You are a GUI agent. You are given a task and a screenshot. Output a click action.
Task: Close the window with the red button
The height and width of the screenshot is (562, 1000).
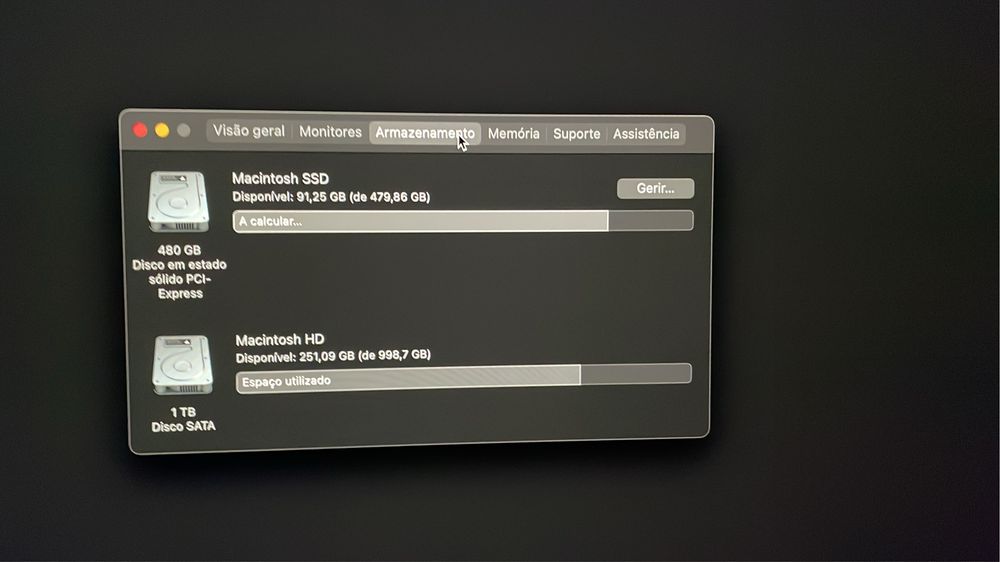140,130
